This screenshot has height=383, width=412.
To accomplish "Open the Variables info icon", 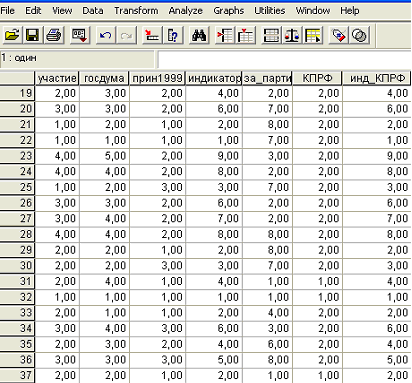I will (173, 35).
